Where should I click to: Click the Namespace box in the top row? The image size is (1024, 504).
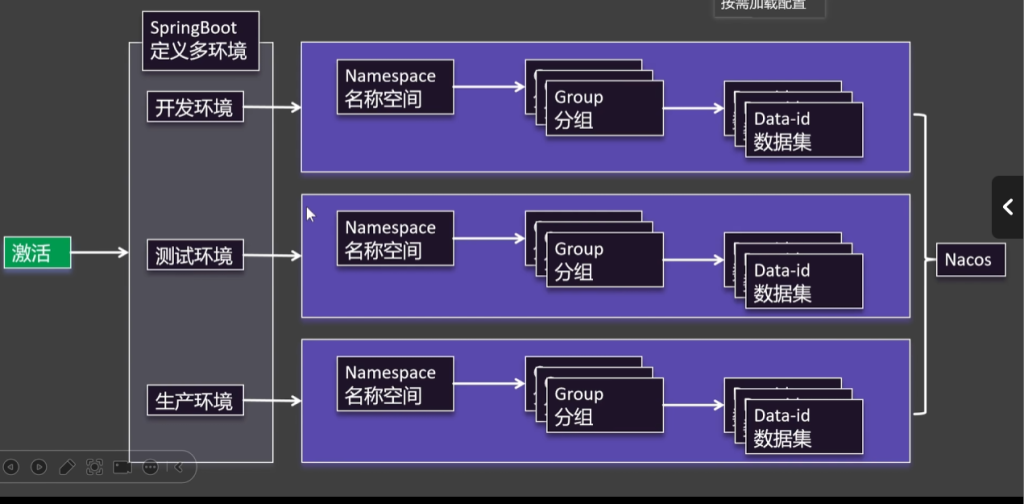[x=394, y=87]
